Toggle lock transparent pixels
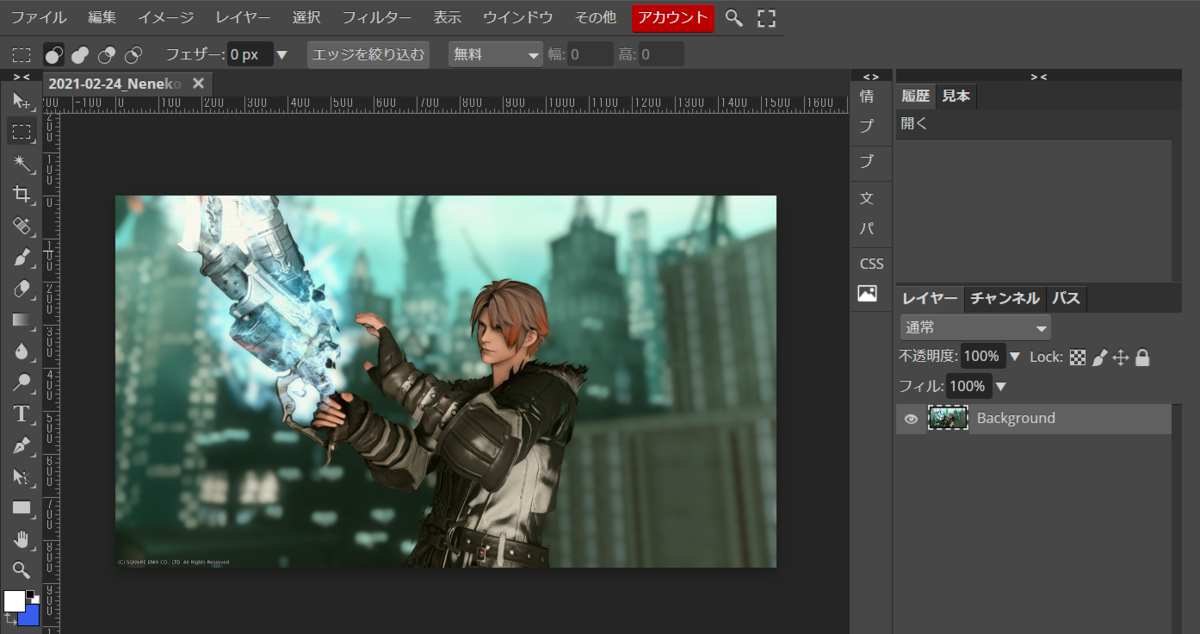The width and height of the screenshot is (1200, 634). [1077, 357]
